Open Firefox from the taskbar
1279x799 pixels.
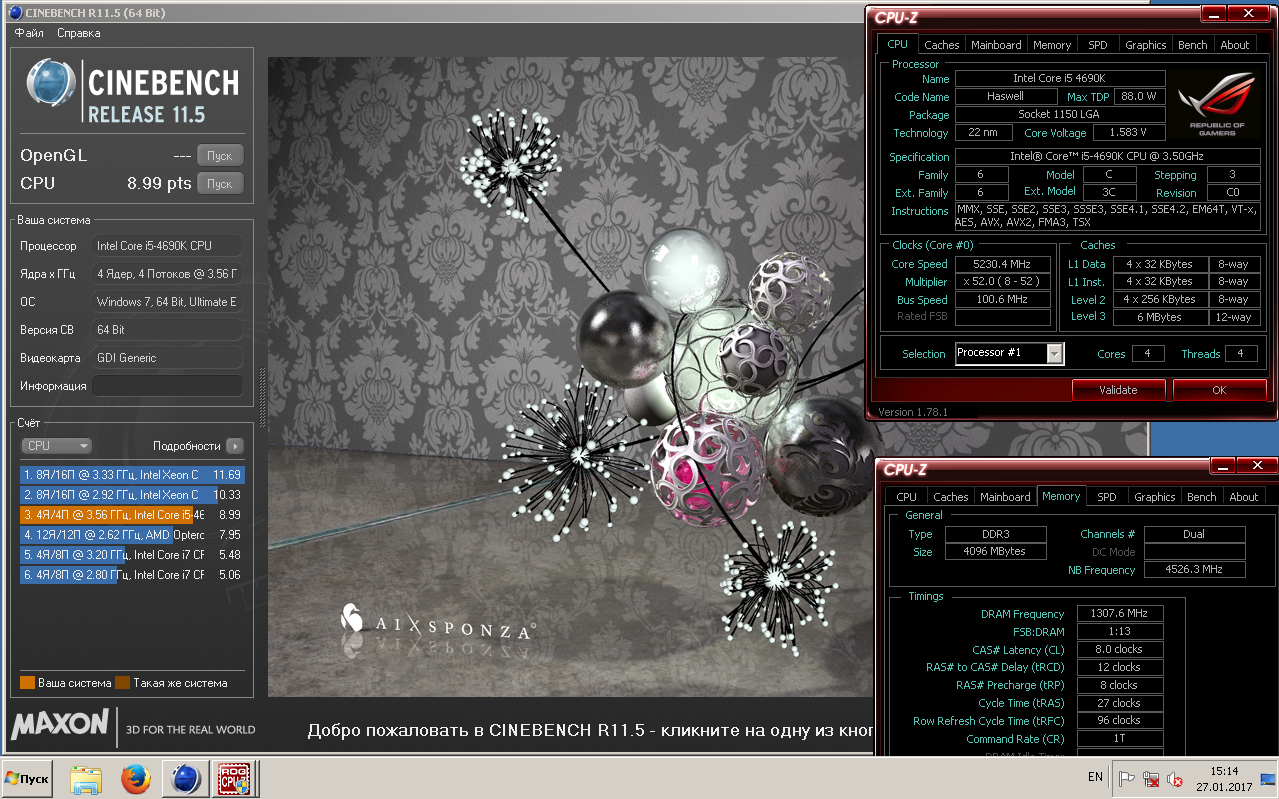[135, 778]
